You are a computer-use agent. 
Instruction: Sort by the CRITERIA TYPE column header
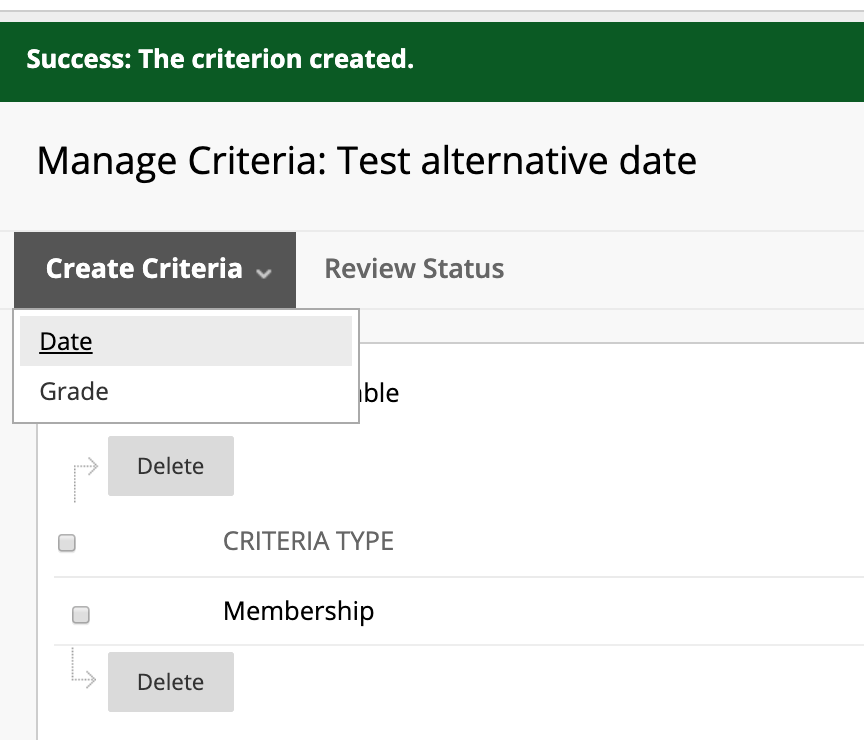tap(308, 541)
